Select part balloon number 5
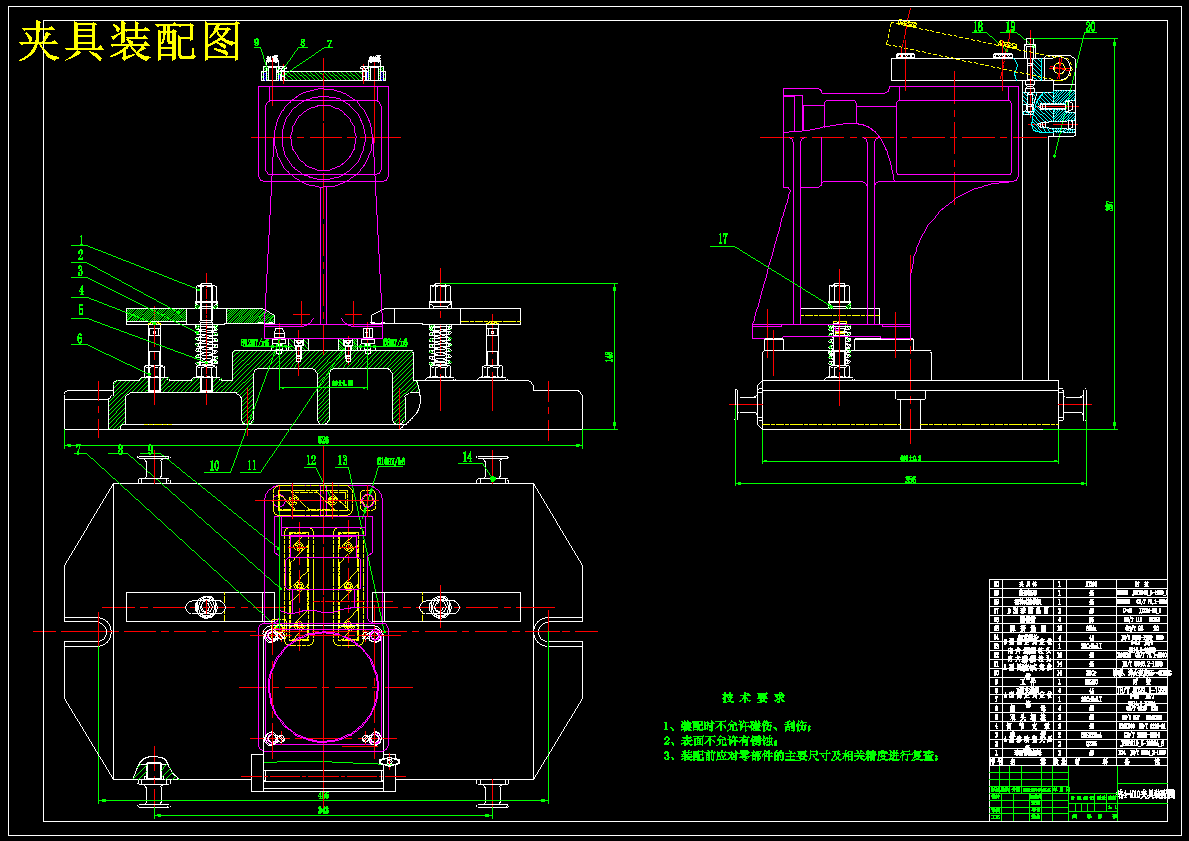This screenshot has height=841, width=1189. (x=81, y=309)
